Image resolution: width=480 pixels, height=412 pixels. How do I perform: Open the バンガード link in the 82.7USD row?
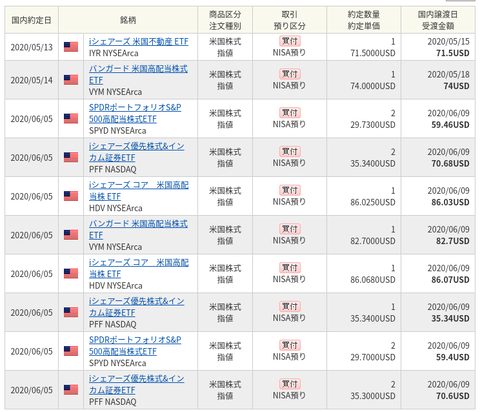click(138, 230)
